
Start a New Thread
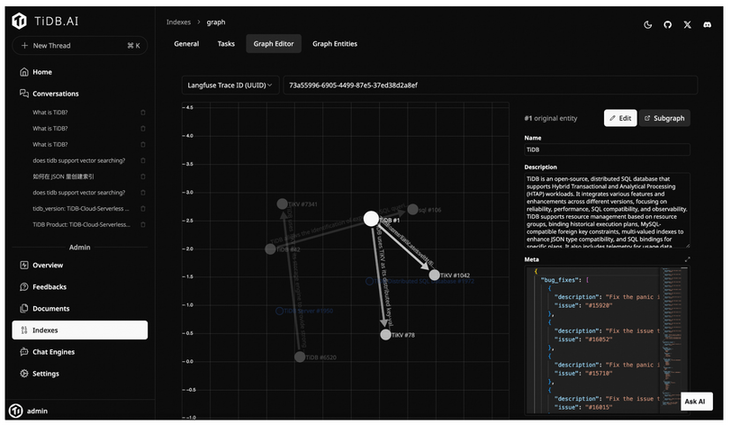coord(80,45)
